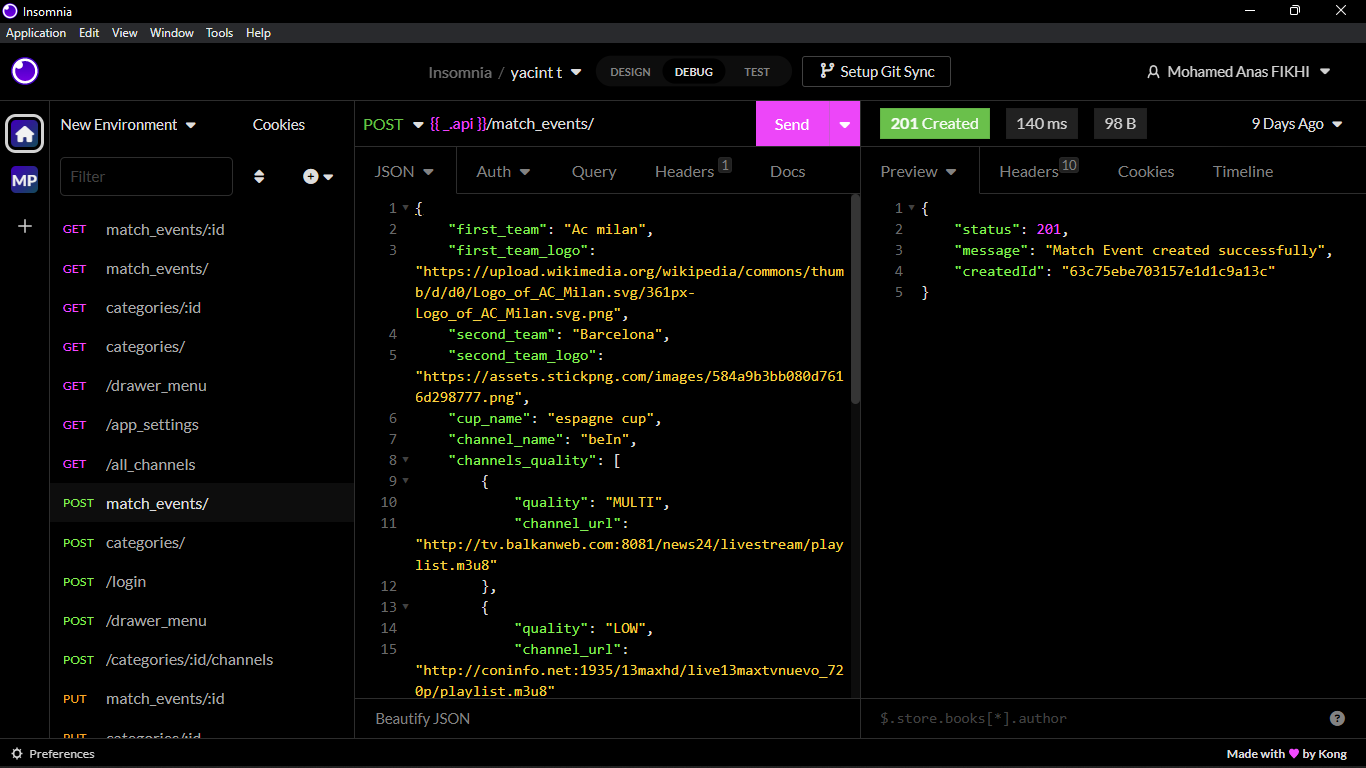Open the Docs tab

[x=788, y=172]
